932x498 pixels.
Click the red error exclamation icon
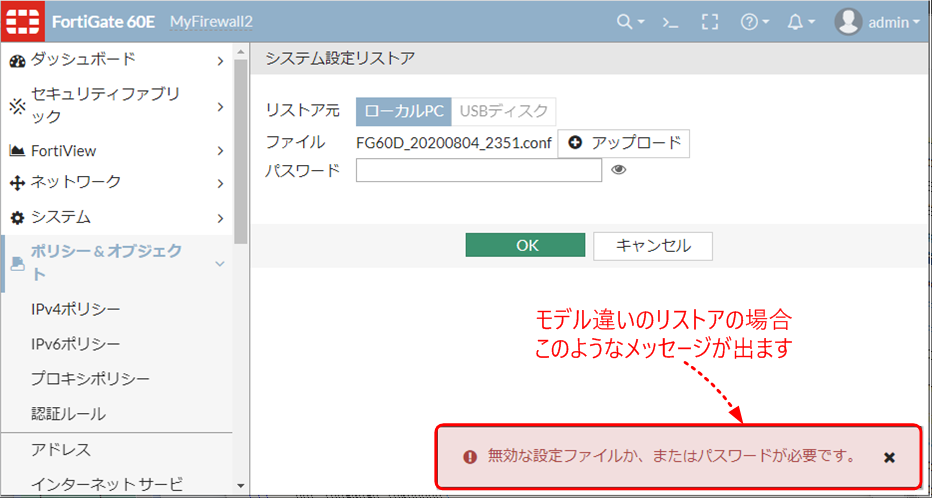[470, 457]
